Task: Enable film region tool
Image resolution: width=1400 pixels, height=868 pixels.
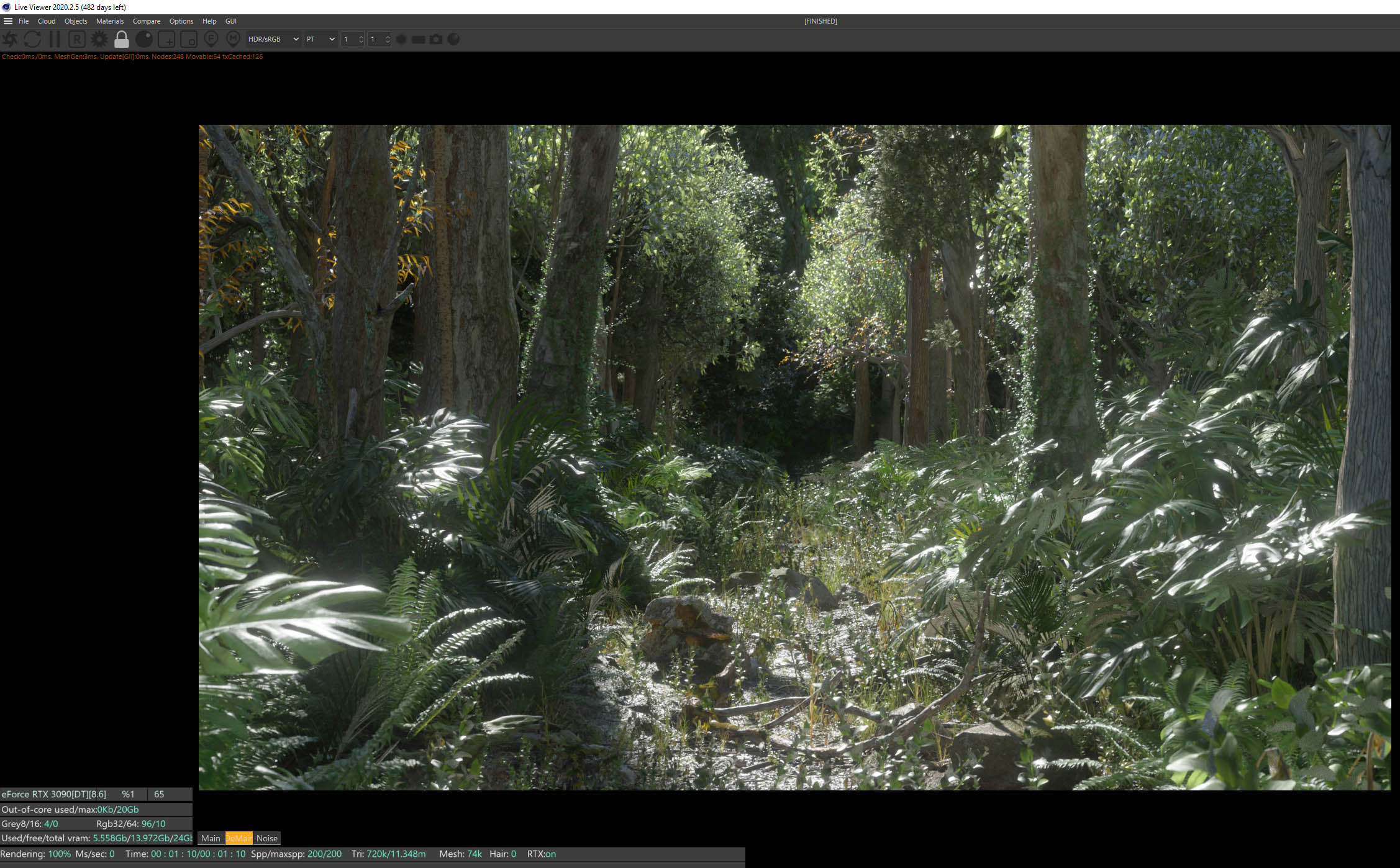Action: pyautogui.click(x=189, y=39)
